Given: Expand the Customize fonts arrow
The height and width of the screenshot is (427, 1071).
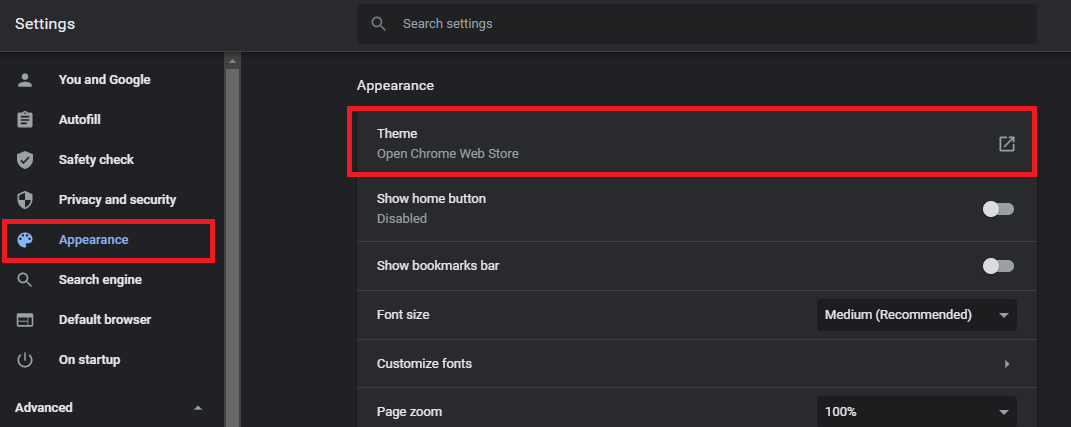Looking at the screenshot, I should pos(1007,364).
